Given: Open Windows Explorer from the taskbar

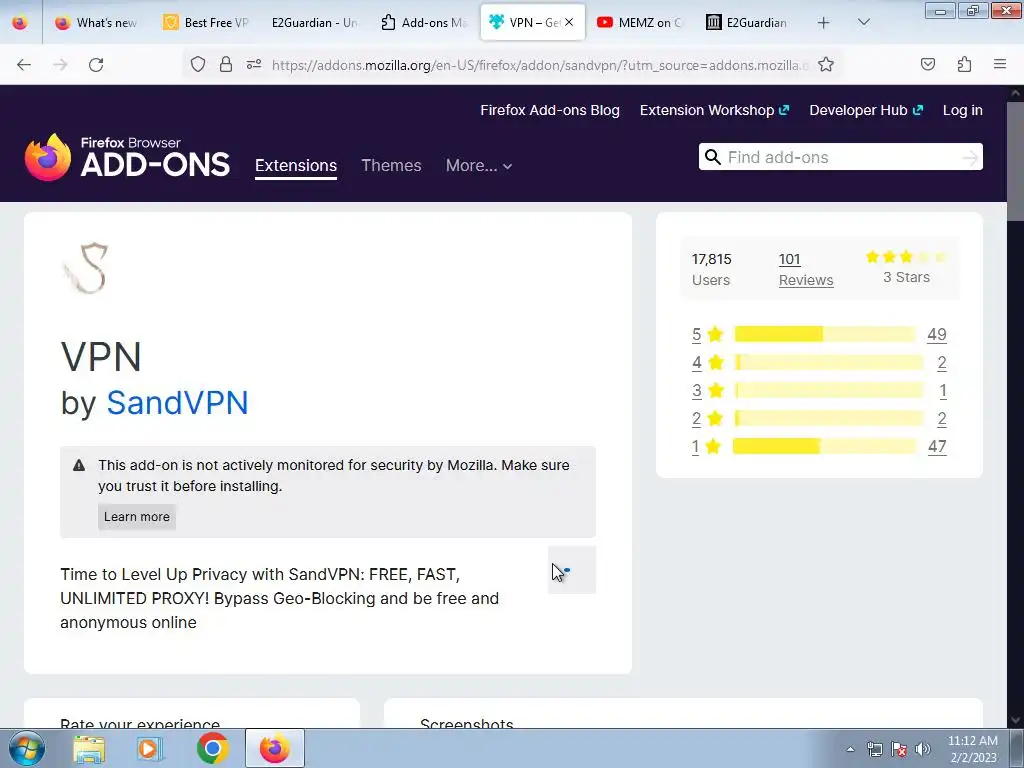Looking at the screenshot, I should click(89, 749).
